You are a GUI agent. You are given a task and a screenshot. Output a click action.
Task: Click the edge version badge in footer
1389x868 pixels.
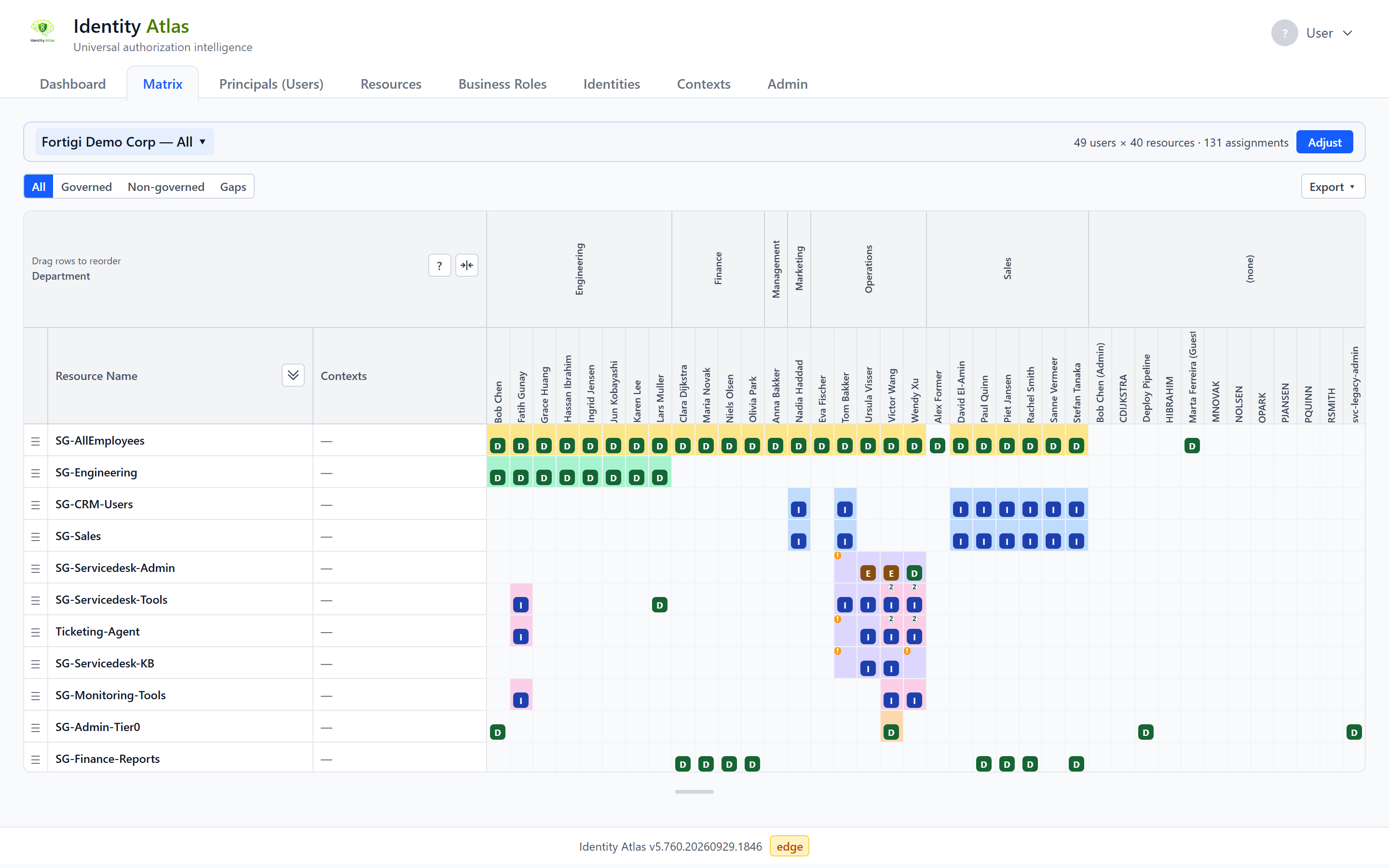point(789,846)
